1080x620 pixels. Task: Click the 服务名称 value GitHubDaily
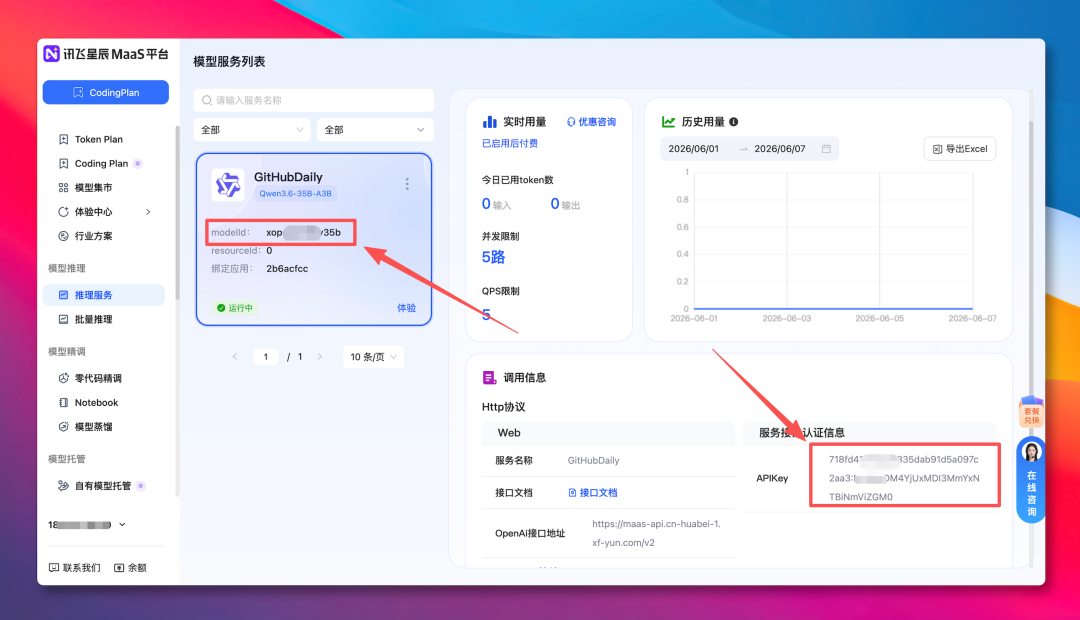pos(593,460)
